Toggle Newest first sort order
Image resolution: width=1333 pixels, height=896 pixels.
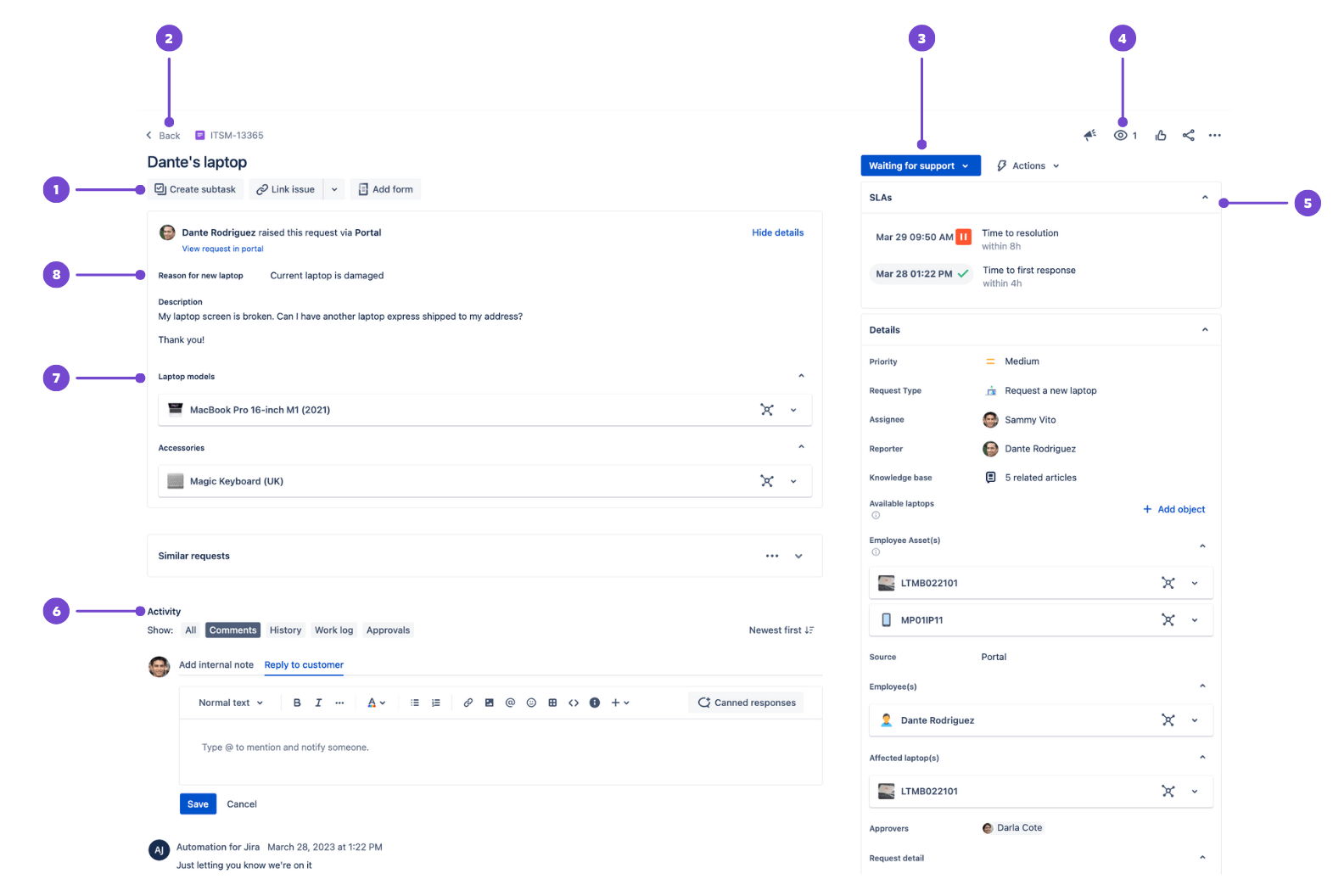click(x=781, y=630)
